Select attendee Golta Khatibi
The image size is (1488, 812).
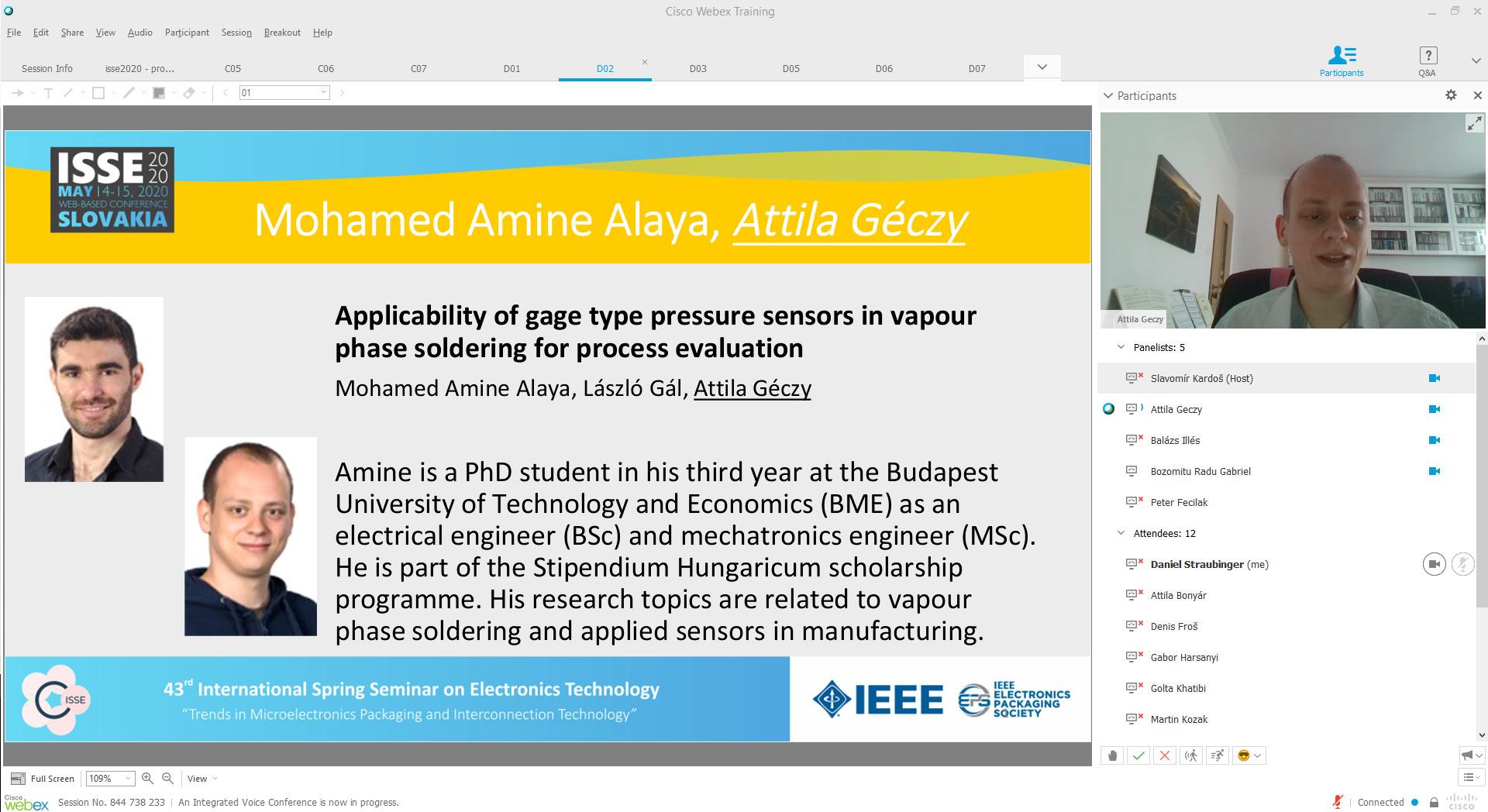1286,688
